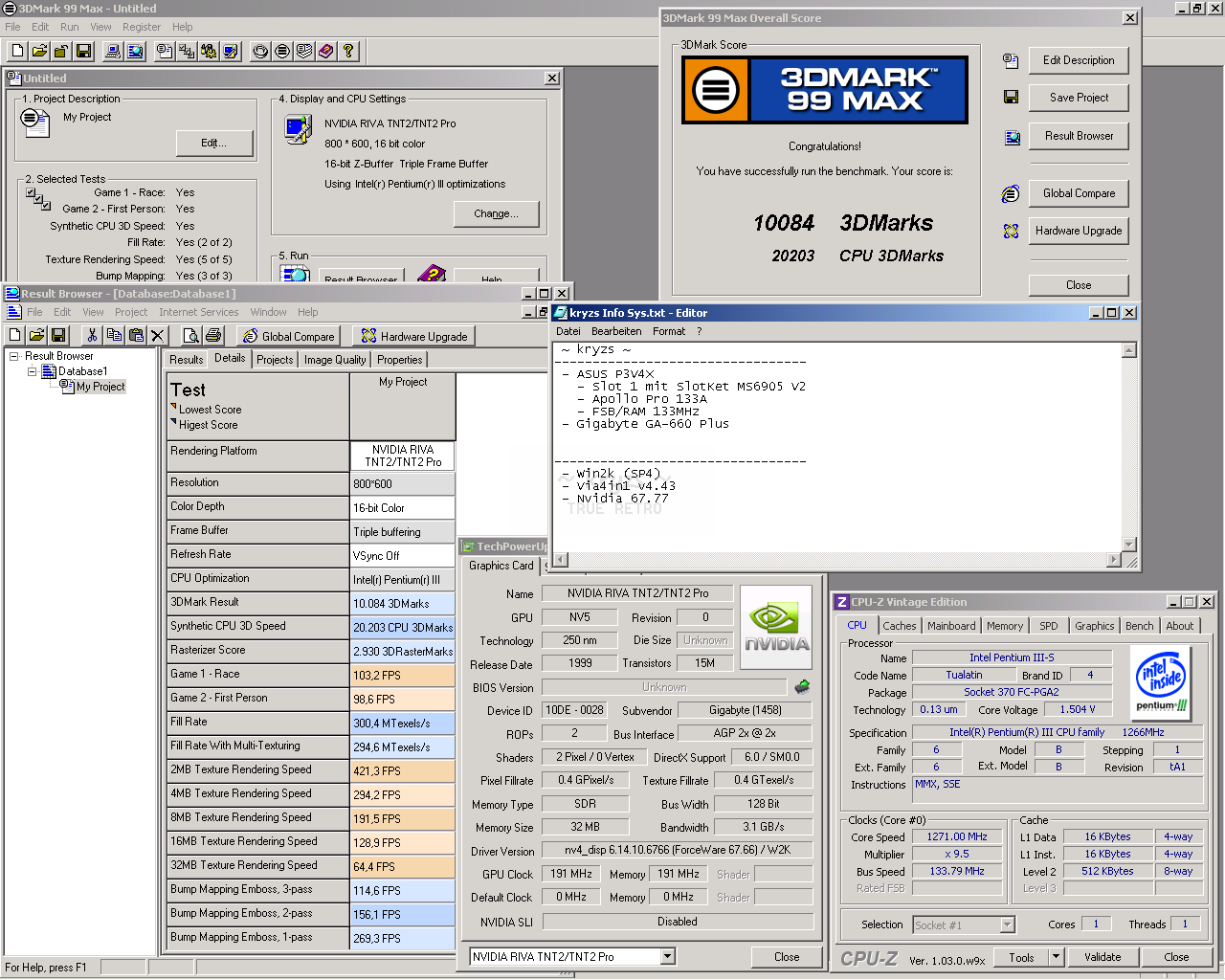Open the Tools dropdown arrow in CPU-Z
This screenshot has height=980, width=1225.
point(1057,957)
